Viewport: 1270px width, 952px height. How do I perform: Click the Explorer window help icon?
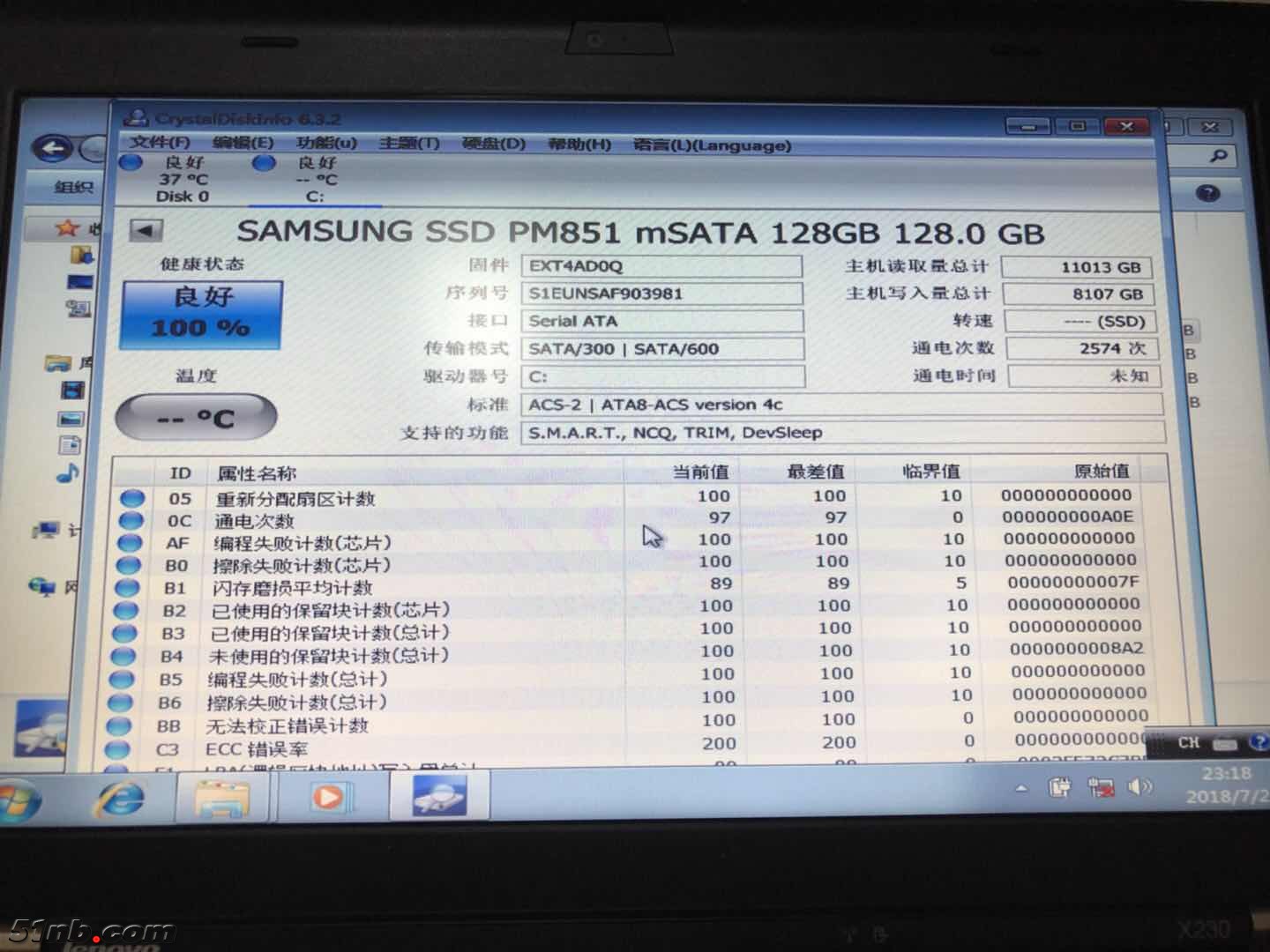coord(1209,193)
